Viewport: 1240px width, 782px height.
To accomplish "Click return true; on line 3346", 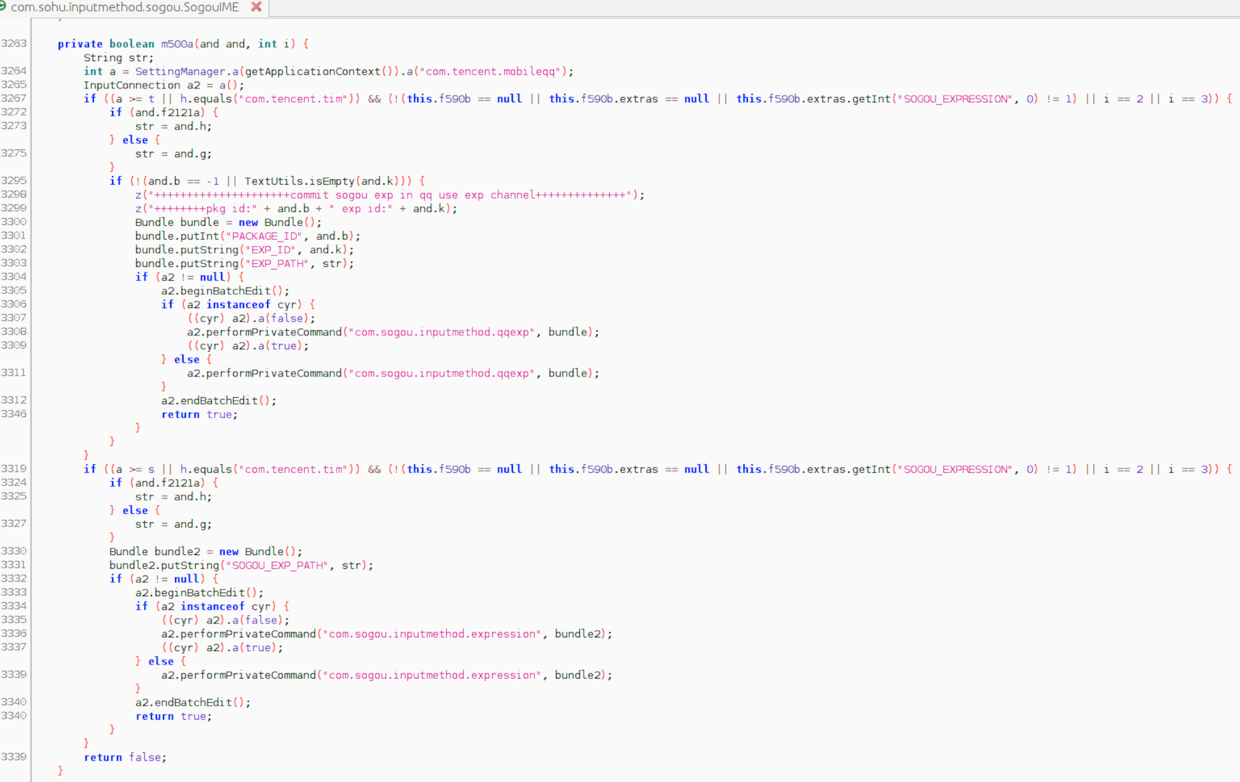I will coord(200,414).
